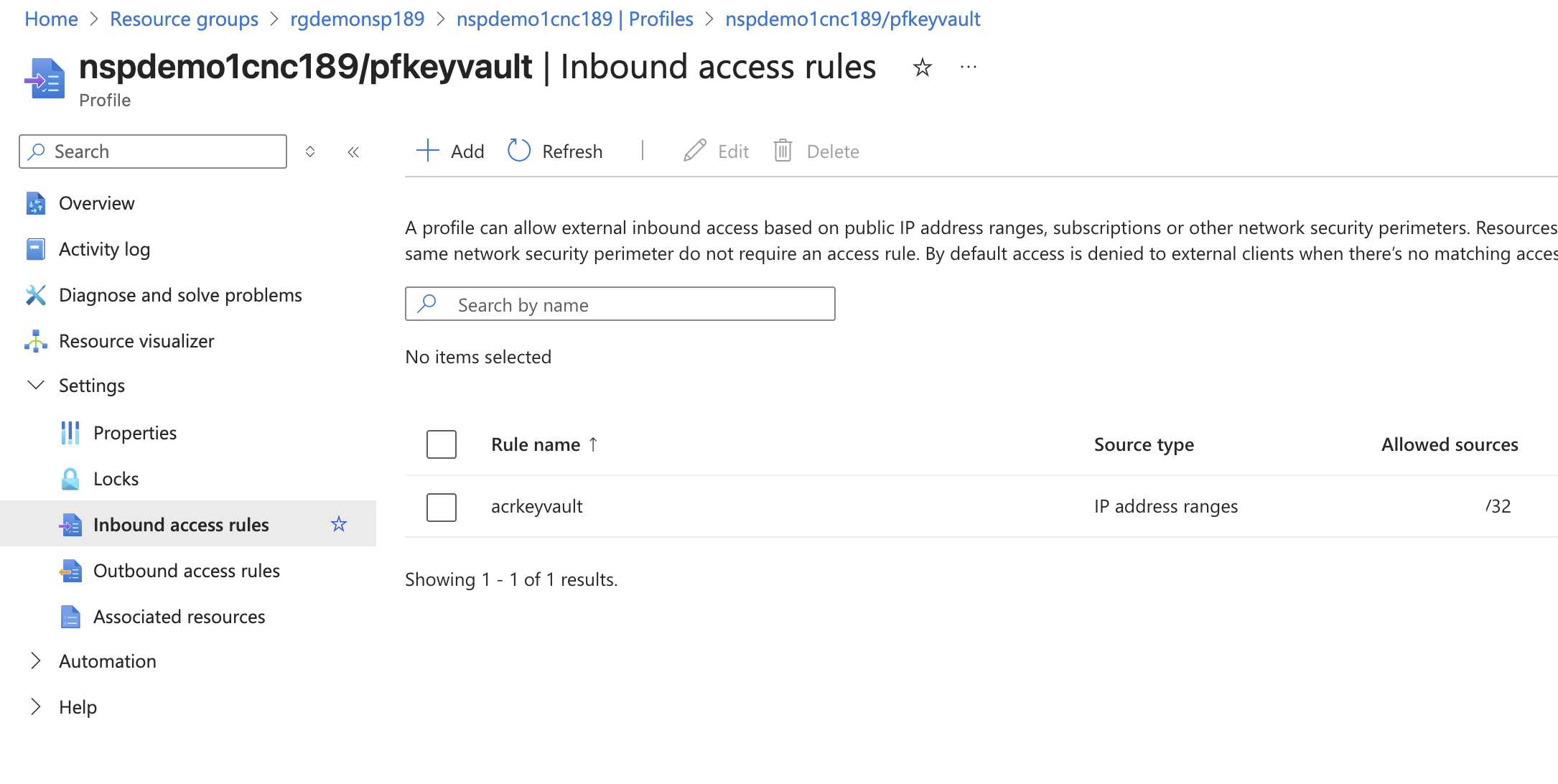Open Resource visualizer using its icon
1558x784 pixels.
click(36, 340)
